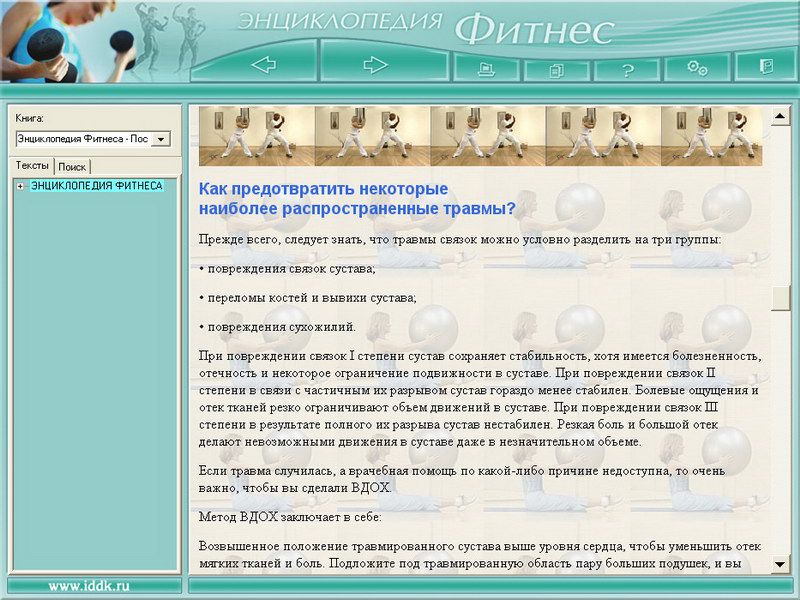
Task: Expand the ЭНЦИКЛОПЕДИЯ ФИТНЕСА tree node
Action: pos(20,186)
